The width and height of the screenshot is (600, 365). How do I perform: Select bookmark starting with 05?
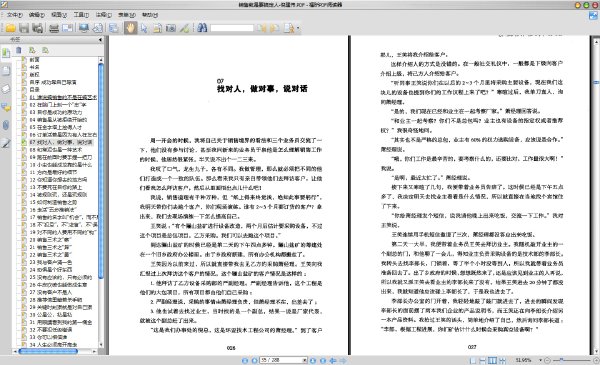pyautogui.click(x=56, y=127)
